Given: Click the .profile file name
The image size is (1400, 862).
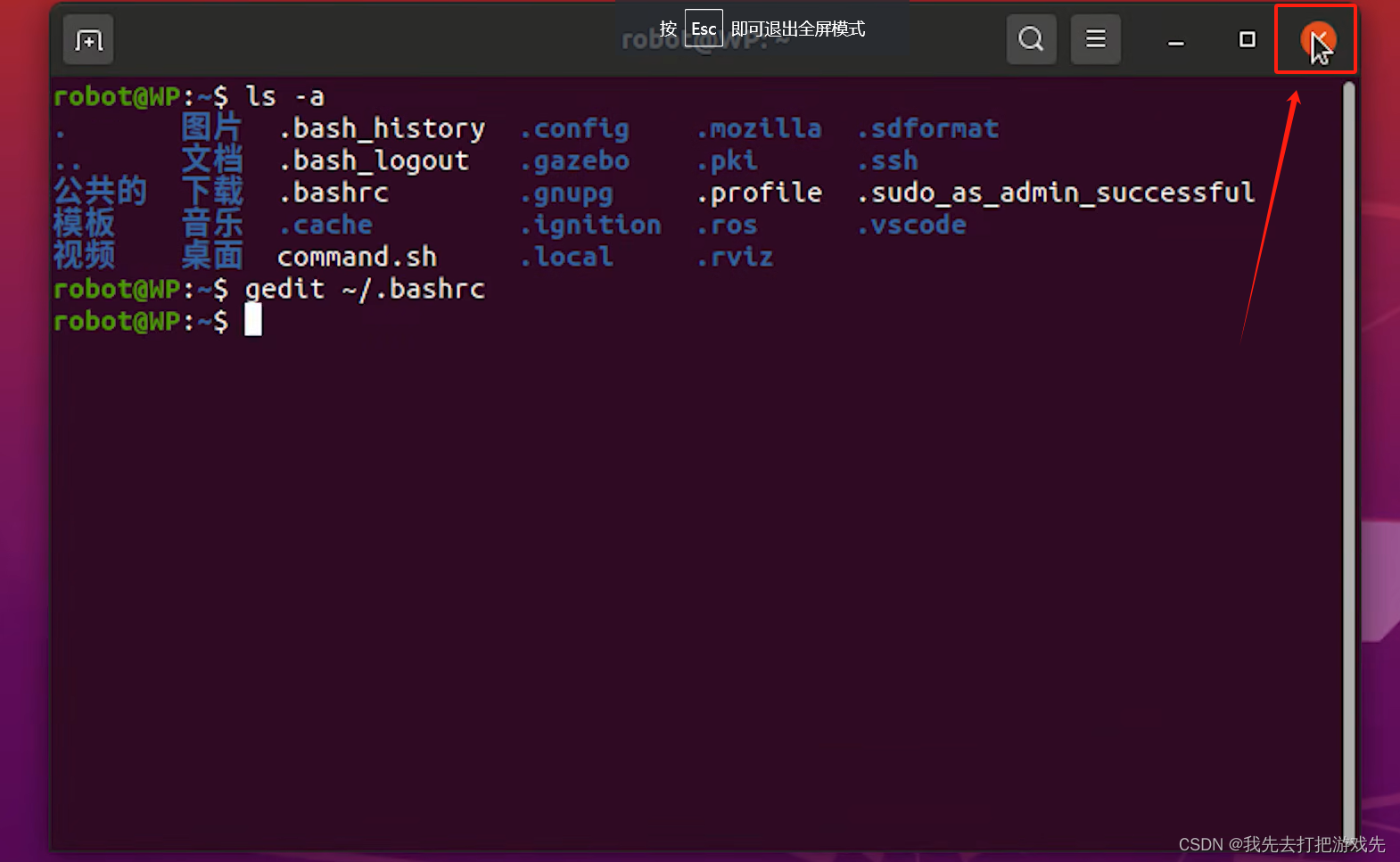Looking at the screenshot, I should [x=760, y=193].
